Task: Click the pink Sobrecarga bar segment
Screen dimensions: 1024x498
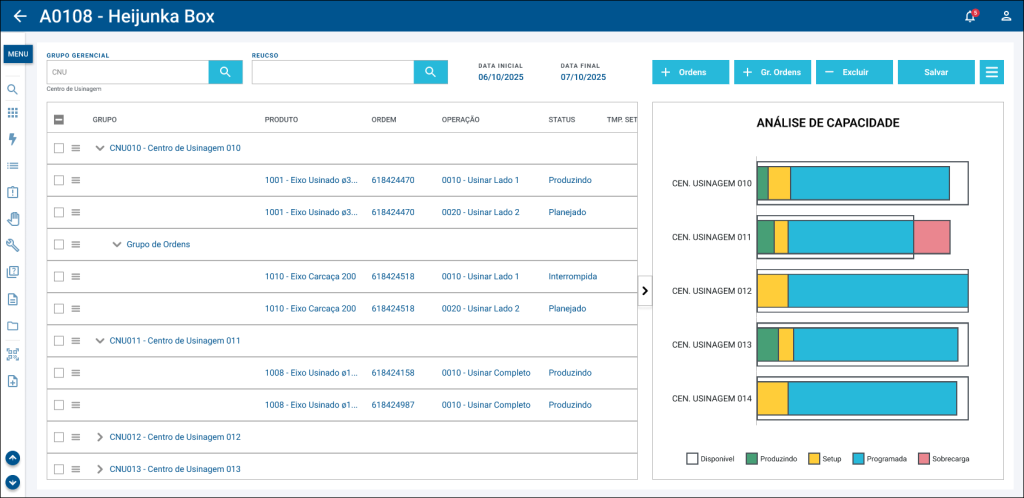Action: (931, 237)
